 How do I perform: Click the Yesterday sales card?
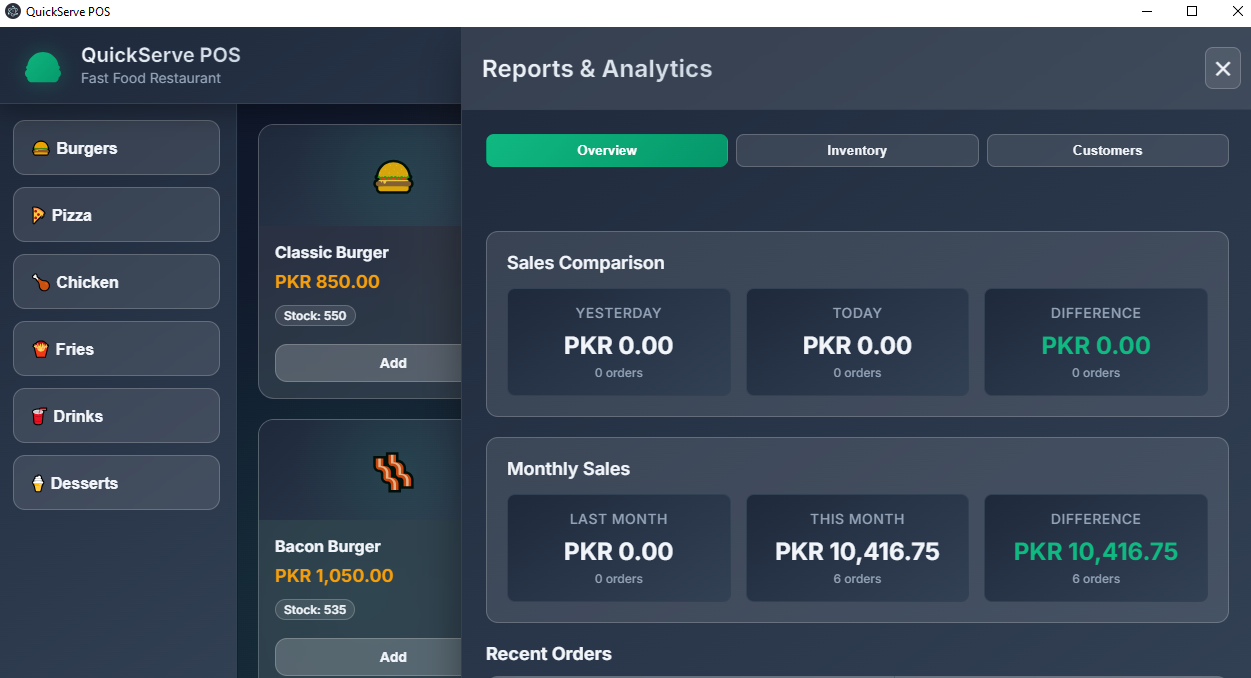619,343
